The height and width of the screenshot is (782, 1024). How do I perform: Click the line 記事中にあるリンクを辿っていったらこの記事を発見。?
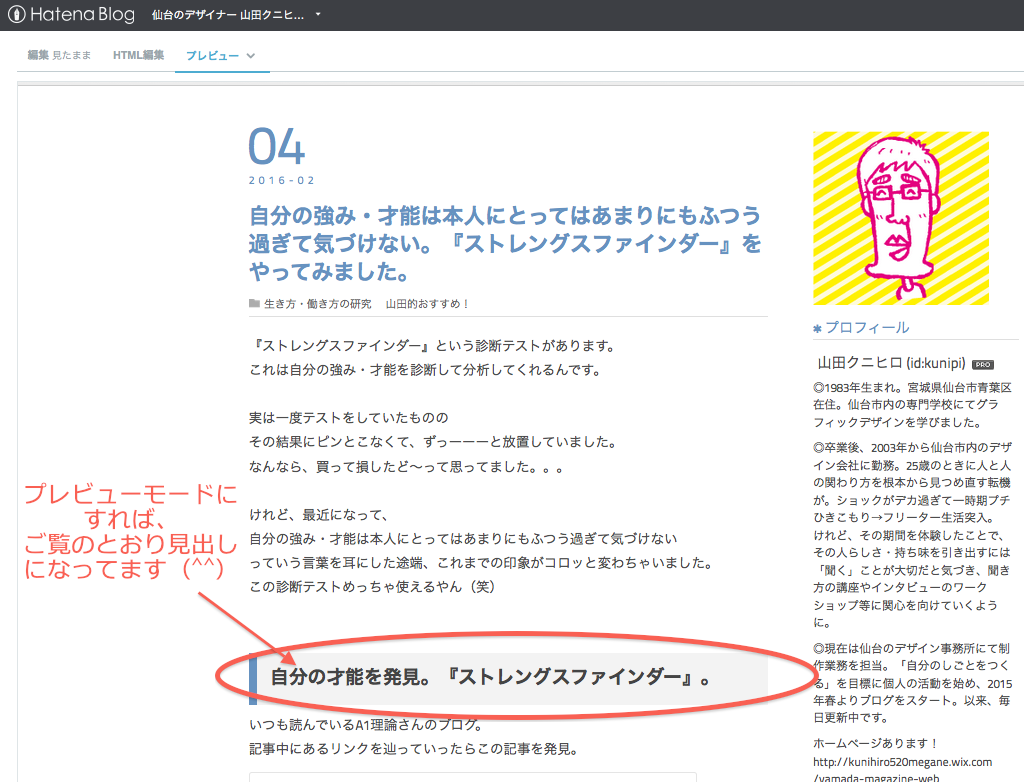coord(414,749)
